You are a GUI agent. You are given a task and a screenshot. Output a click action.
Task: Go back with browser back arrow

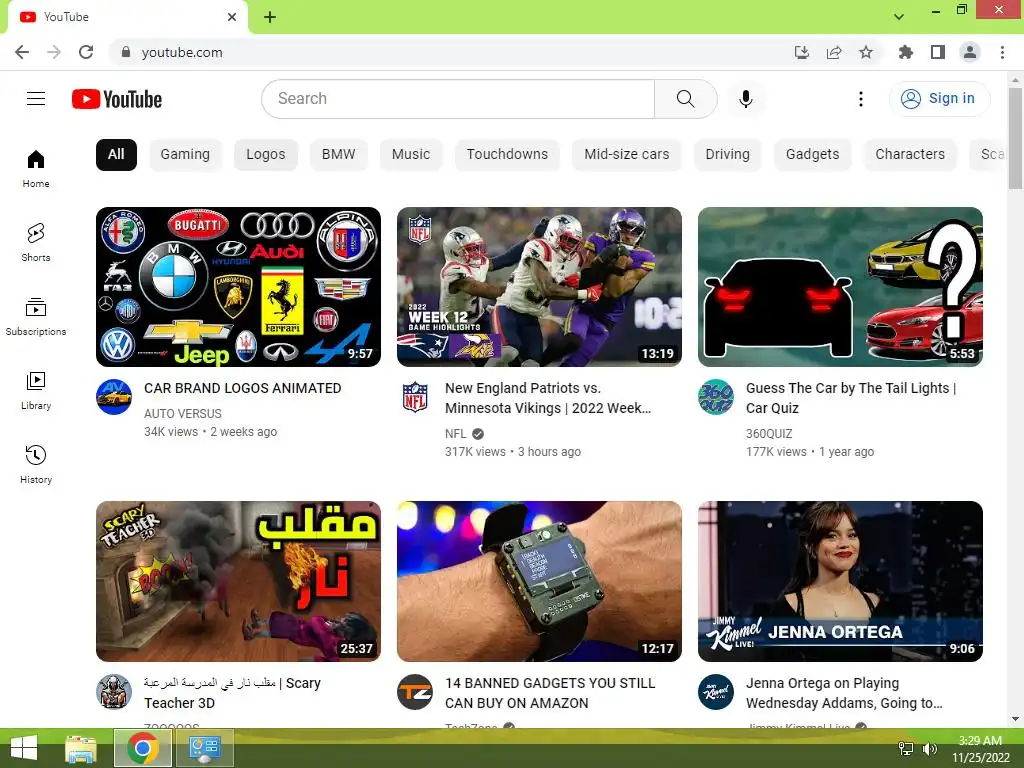pyautogui.click(x=22, y=52)
